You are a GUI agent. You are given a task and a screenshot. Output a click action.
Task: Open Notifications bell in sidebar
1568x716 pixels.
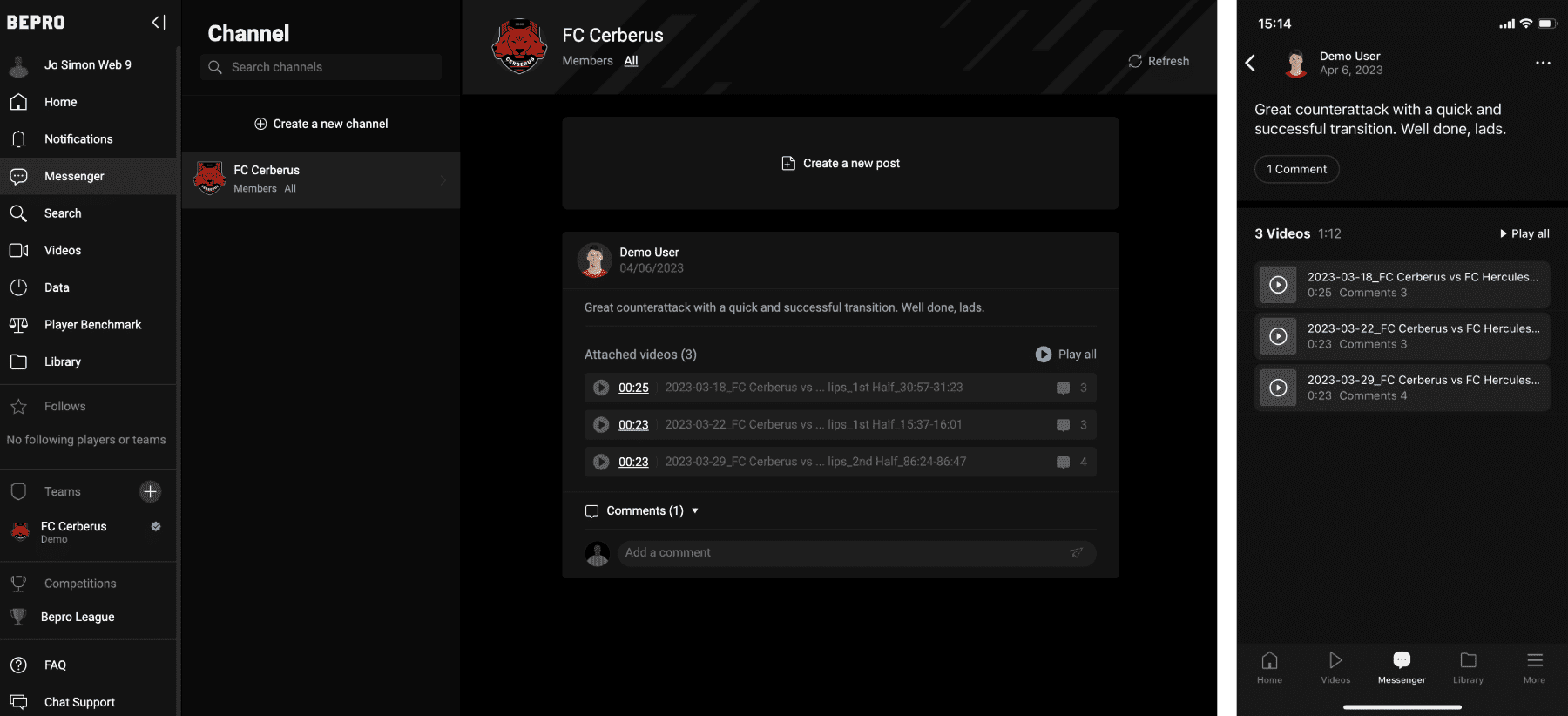coord(18,139)
